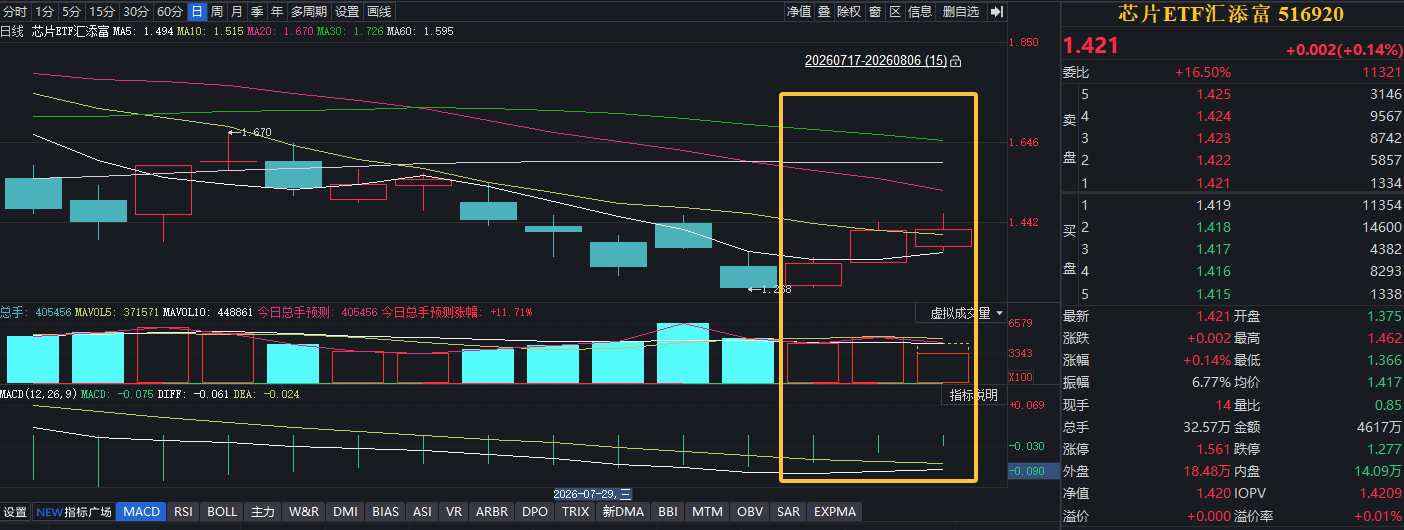Viewport: 1404px width, 530px height.
Task: Click the MA20 1.670 legend label
Action: 279,32
